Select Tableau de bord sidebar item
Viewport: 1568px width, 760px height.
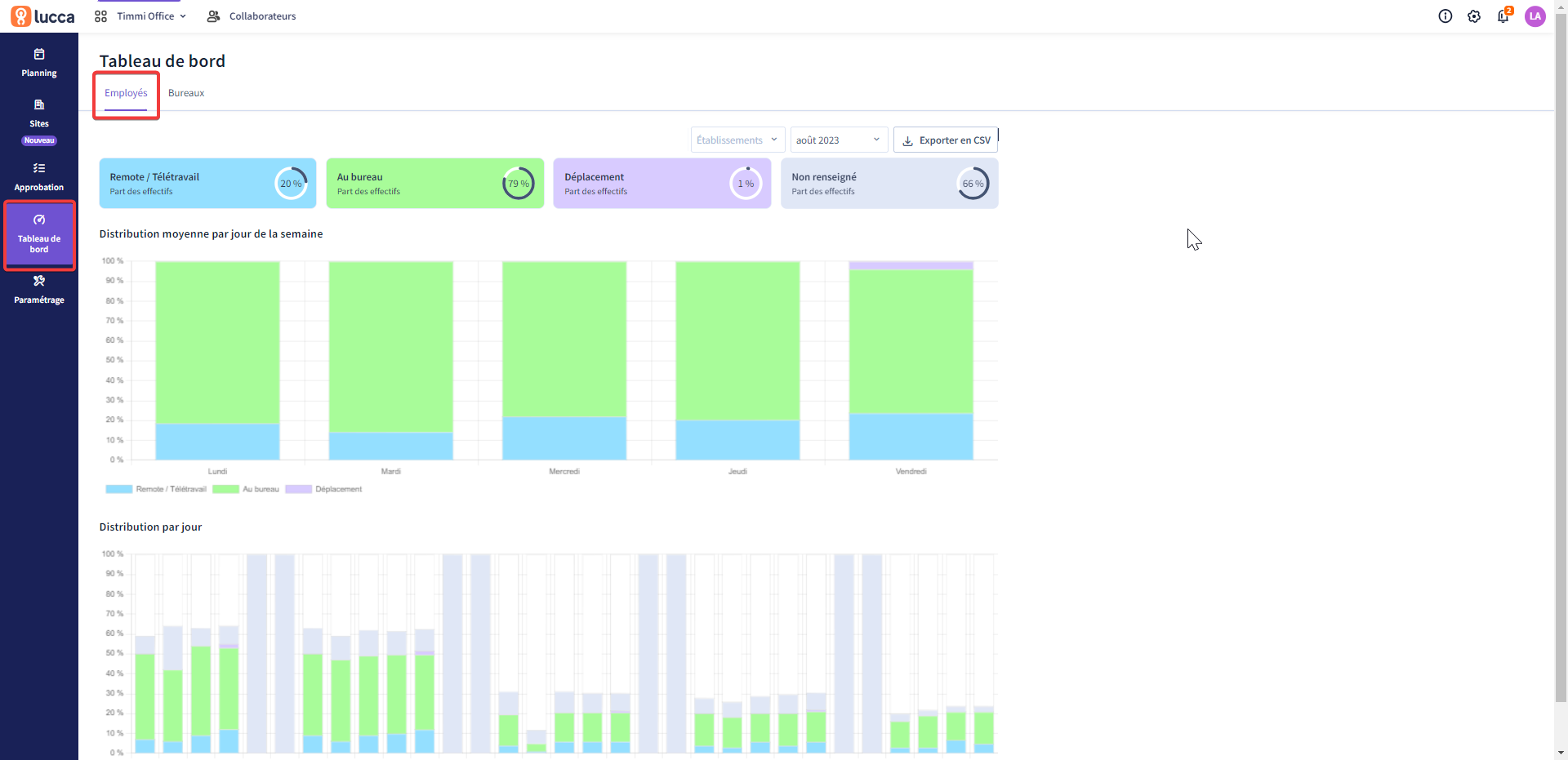tap(39, 234)
